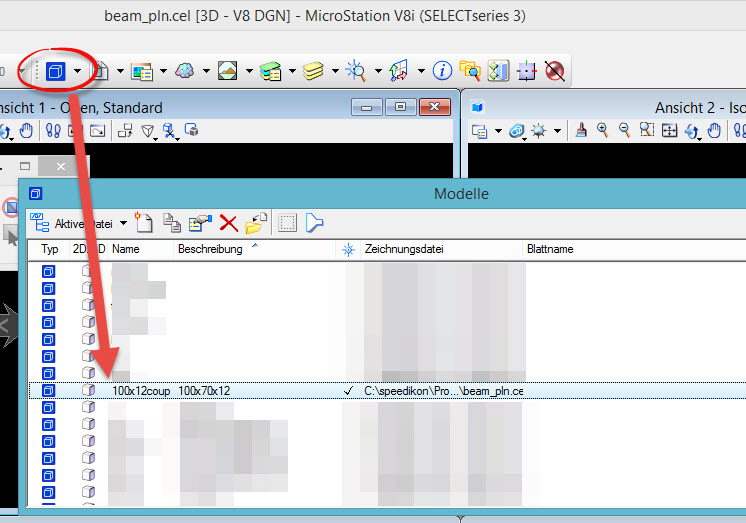
Task: Expand the Level Manager dropdown arrow
Action: pos(292,71)
